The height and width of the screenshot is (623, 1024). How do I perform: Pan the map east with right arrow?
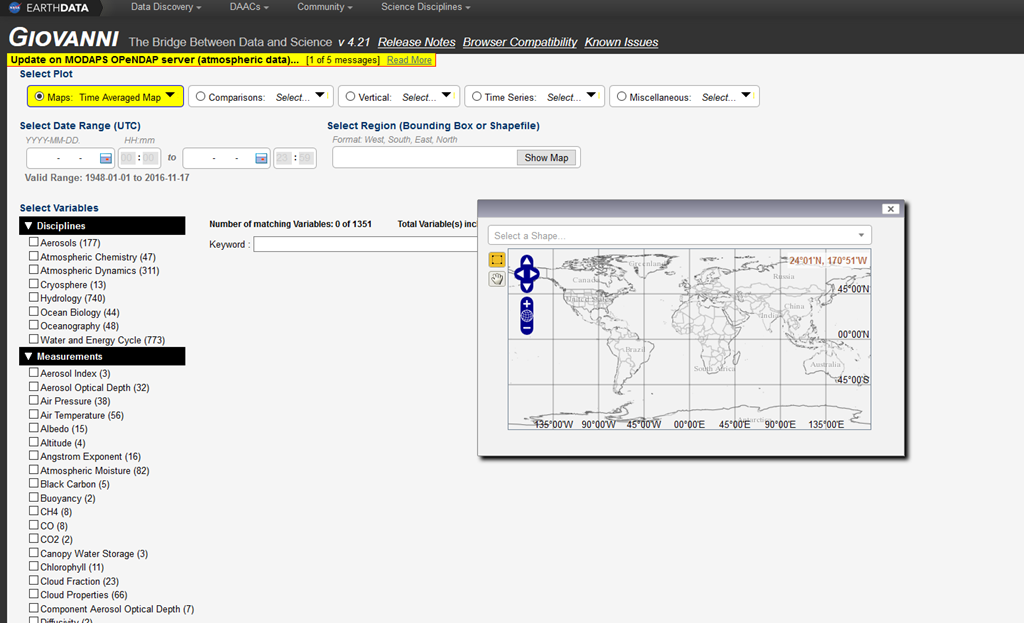534,274
